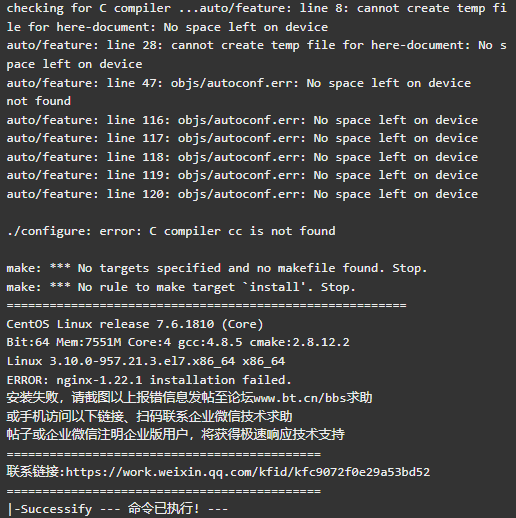Click the 'CentOS Linux release 7.6.1810' line
The width and height of the screenshot is (516, 518).
pyautogui.click(x=135, y=324)
